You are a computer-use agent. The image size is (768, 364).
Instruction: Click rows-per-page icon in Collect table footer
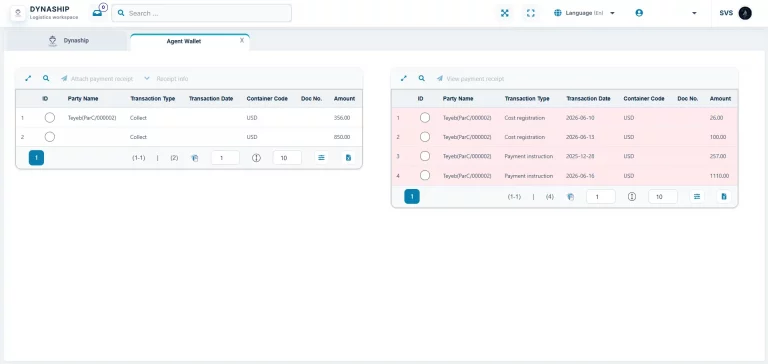(256, 158)
